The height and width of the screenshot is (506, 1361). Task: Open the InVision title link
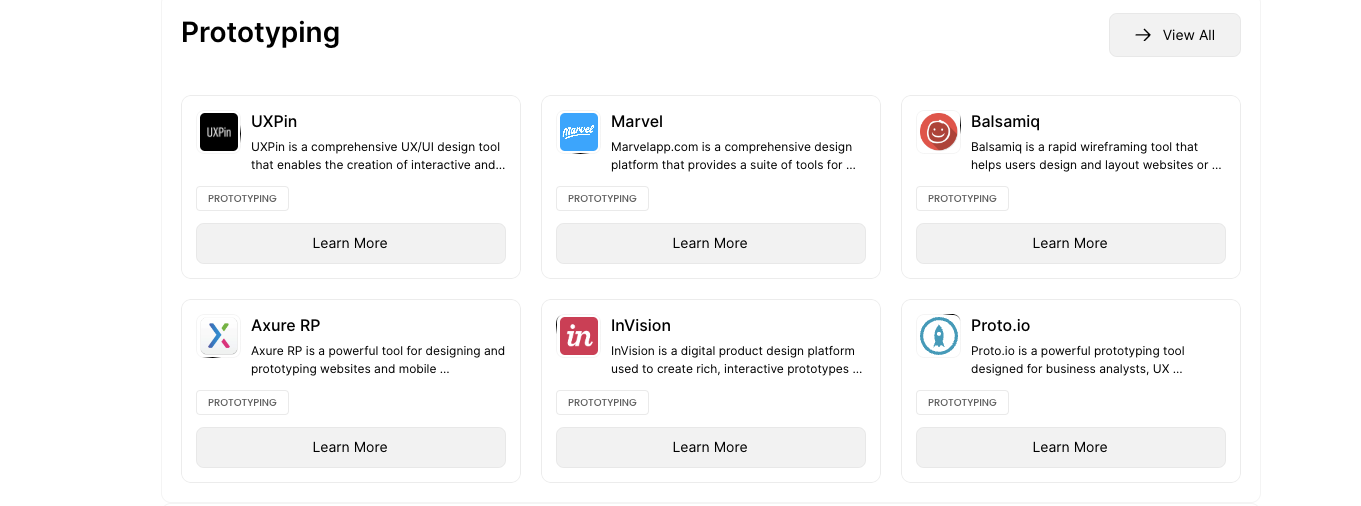[x=641, y=326]
